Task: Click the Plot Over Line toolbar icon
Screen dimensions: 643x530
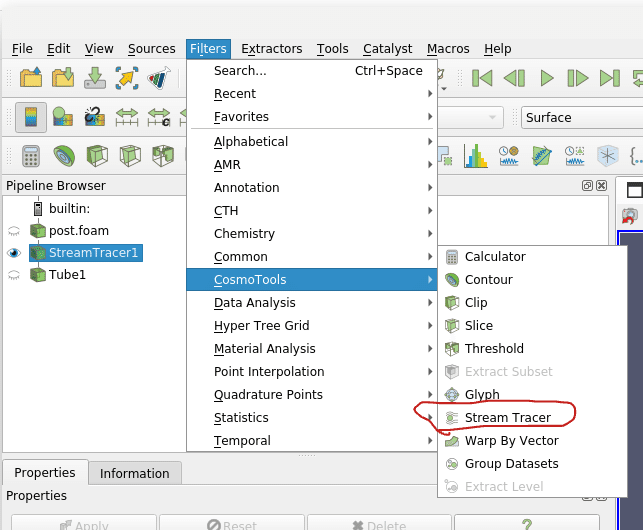Action: [x=542, y=156]
